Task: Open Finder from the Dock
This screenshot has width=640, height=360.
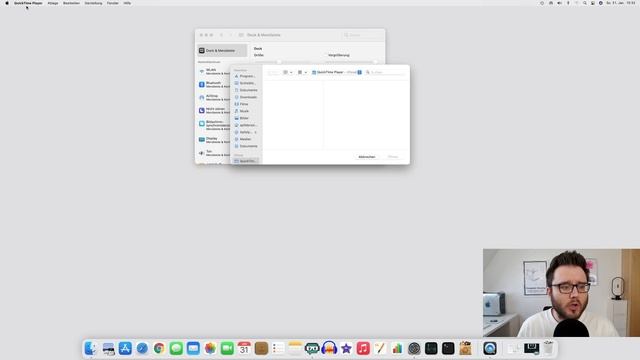Action: (91, 349)
